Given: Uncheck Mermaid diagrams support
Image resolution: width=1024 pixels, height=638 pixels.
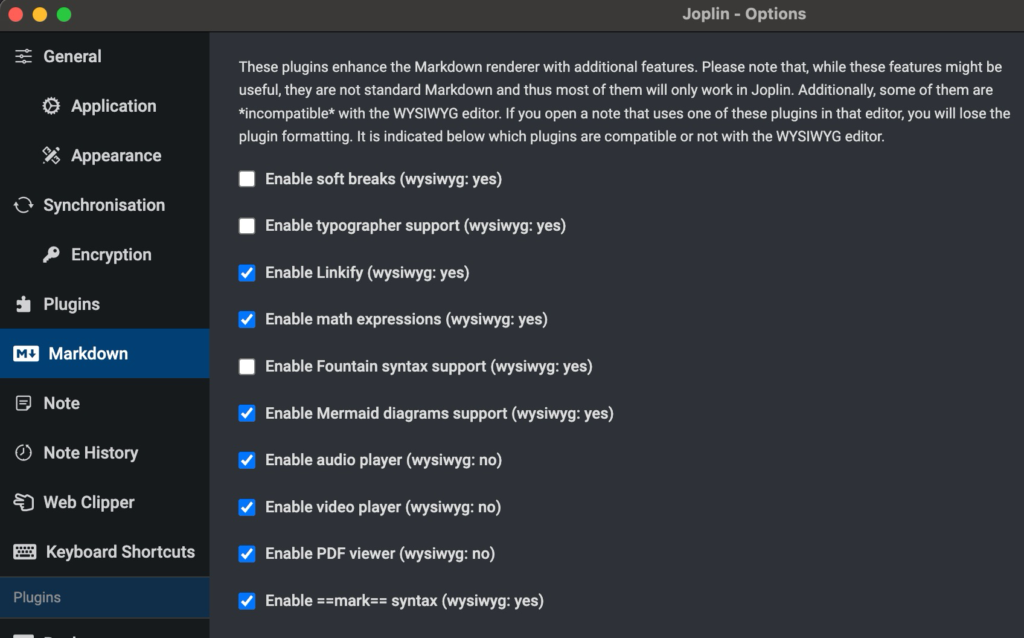Looking at the screenshot, I should [x=247, y=413].
